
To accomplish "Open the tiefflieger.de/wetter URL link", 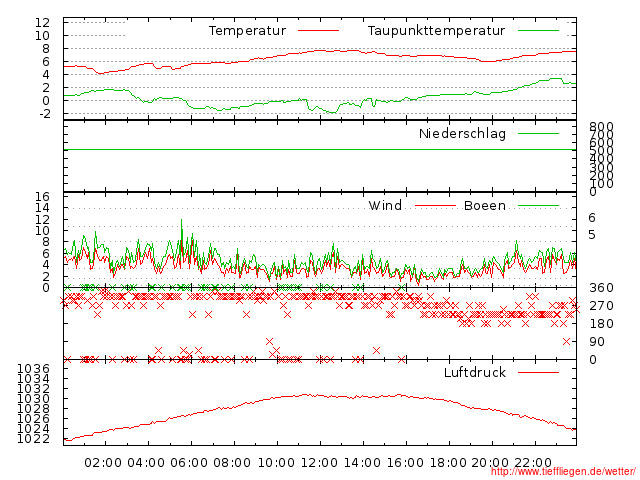I will [x=562, y=472].
